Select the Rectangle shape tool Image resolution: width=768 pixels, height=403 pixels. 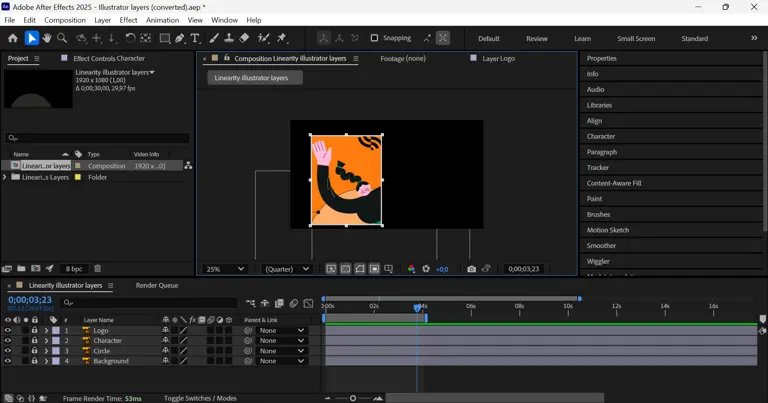click(x=165, y=38)
